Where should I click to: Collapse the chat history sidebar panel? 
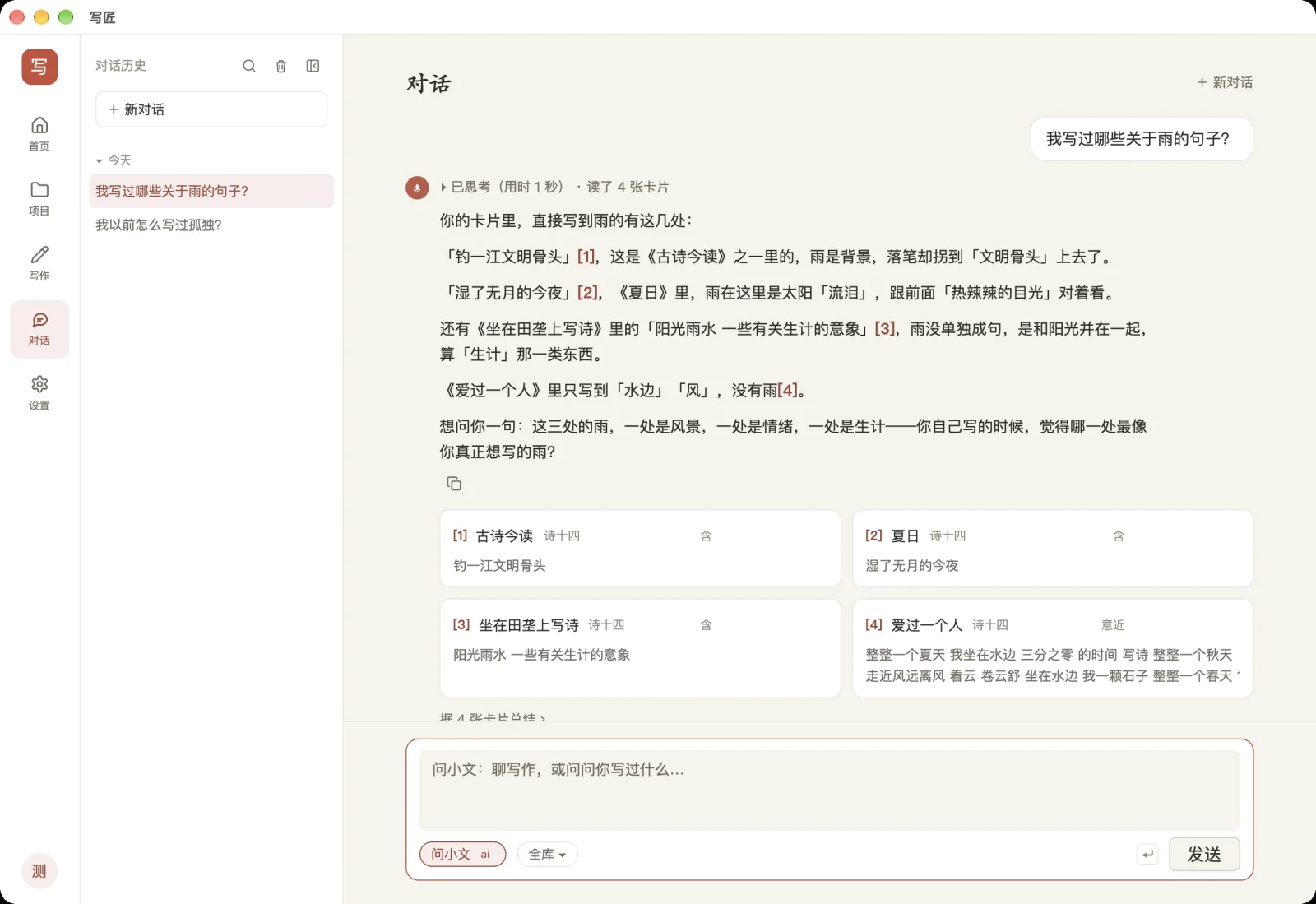(x=313, y=66)
